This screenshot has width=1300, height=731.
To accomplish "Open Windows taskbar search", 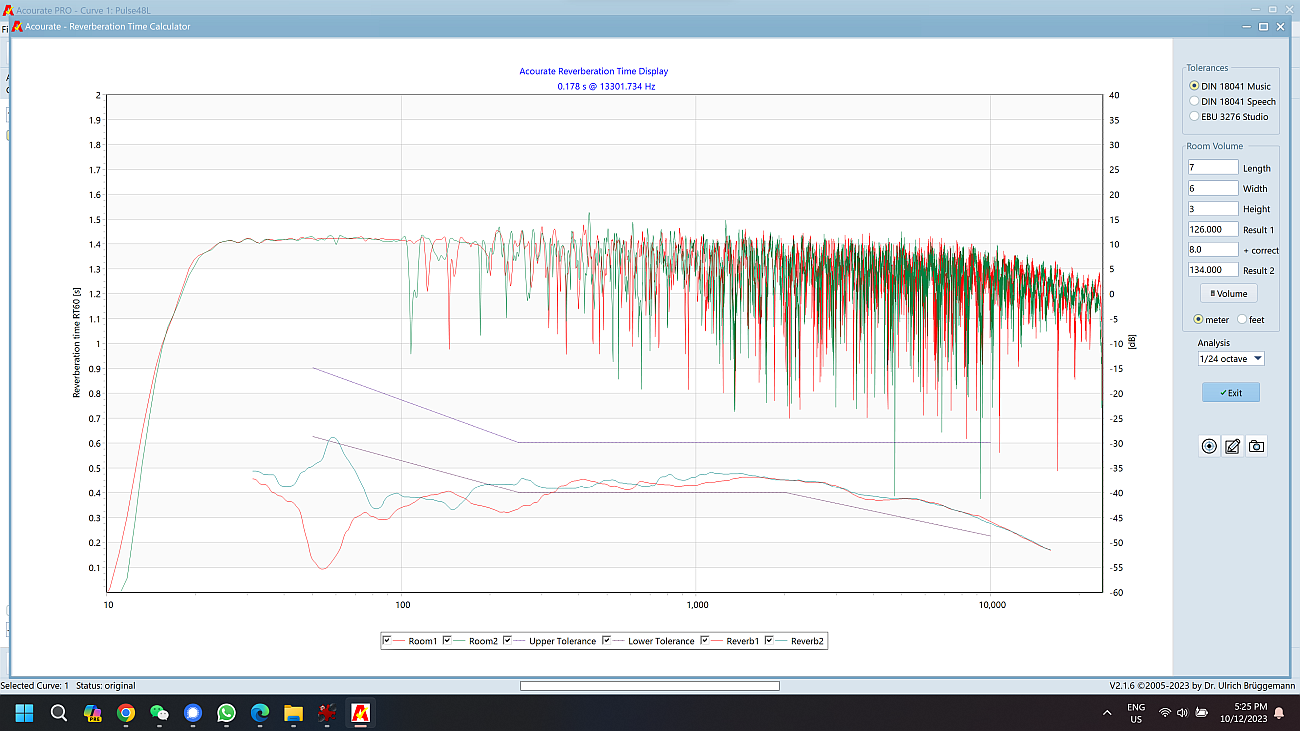I will pos(58,713).
